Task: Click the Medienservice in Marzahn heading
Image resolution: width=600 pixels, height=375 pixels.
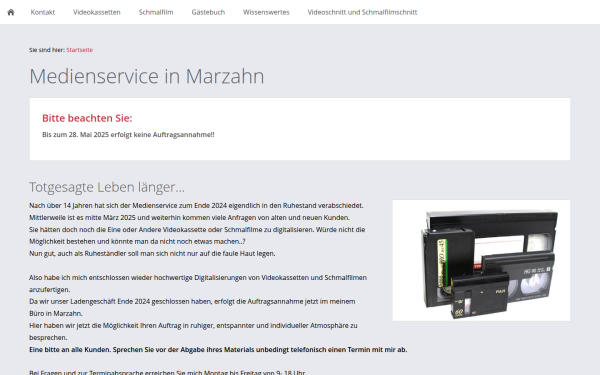Action: click(x=147, y=76)
